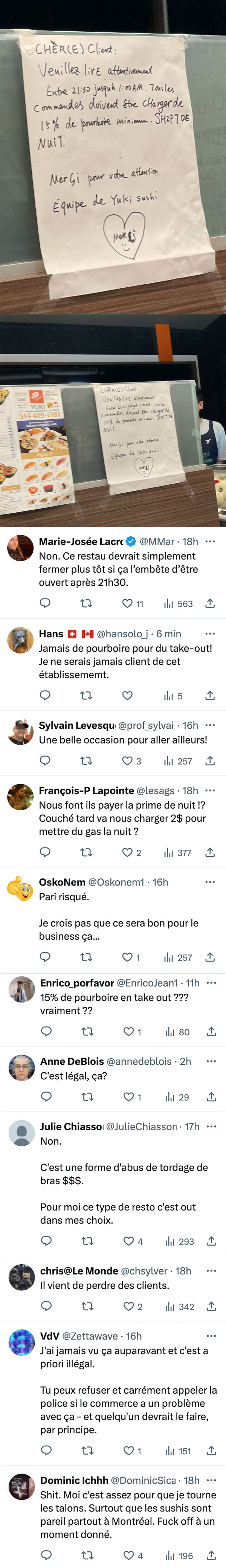Open more options on Julie Chiasson's tweet

(211, 1126)
